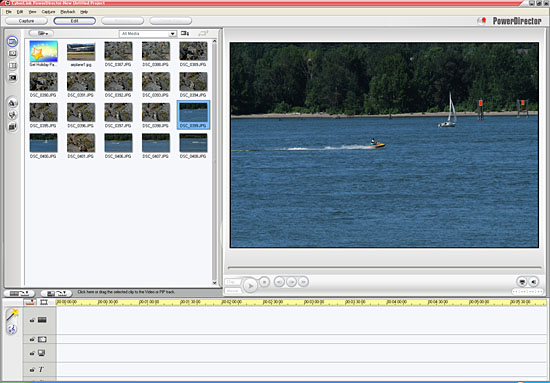Screen dimensions: 550x383
Task: Click the timeline view icon with red marker
Action: coord(30,302)
